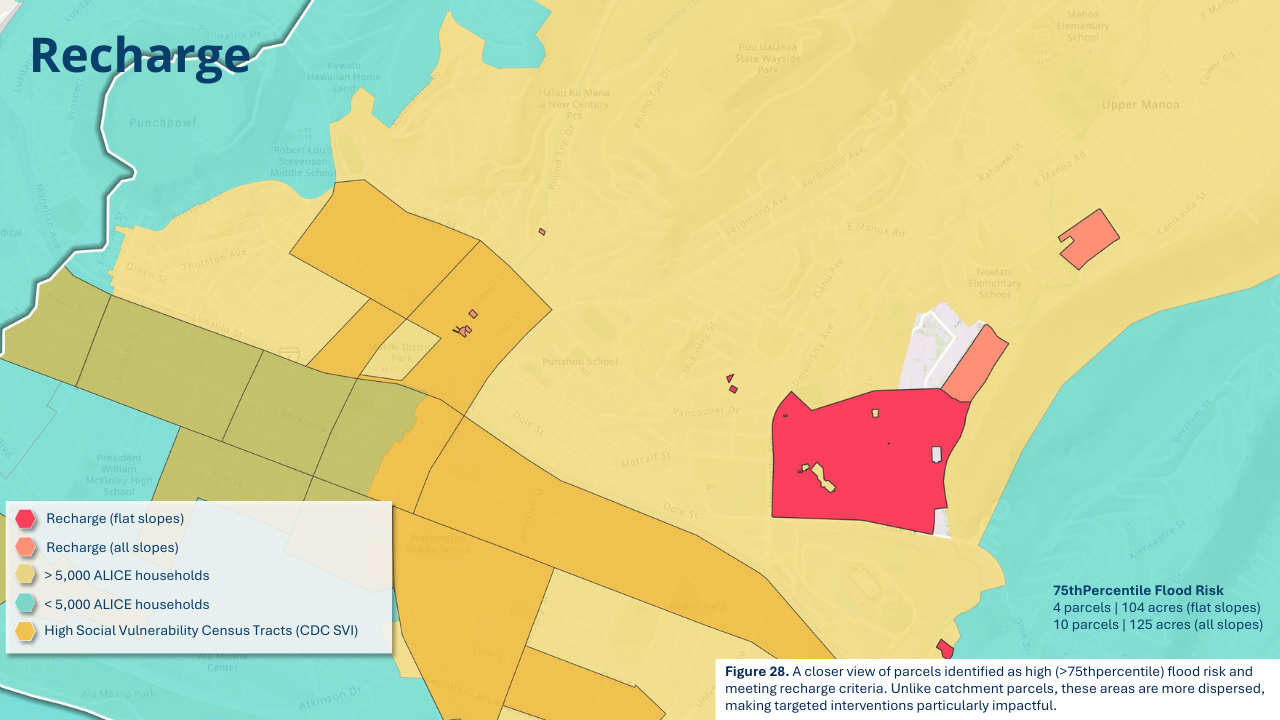This screenshot has width=1280, height=720.
Task: Click the small red parcel at bottom right
Action: [x=945, y=650]
